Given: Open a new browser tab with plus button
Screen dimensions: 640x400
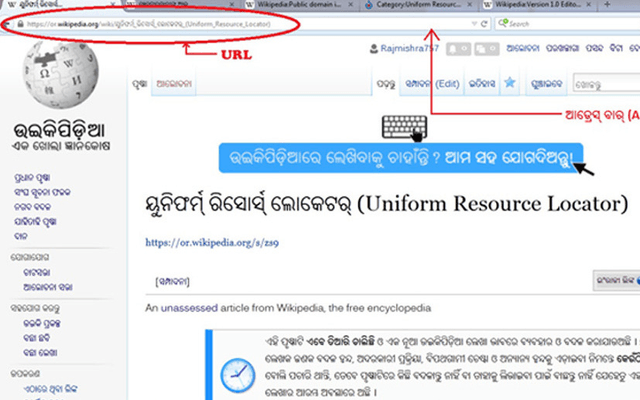Looking at the screenshot, I should click(x=607, y=4).
